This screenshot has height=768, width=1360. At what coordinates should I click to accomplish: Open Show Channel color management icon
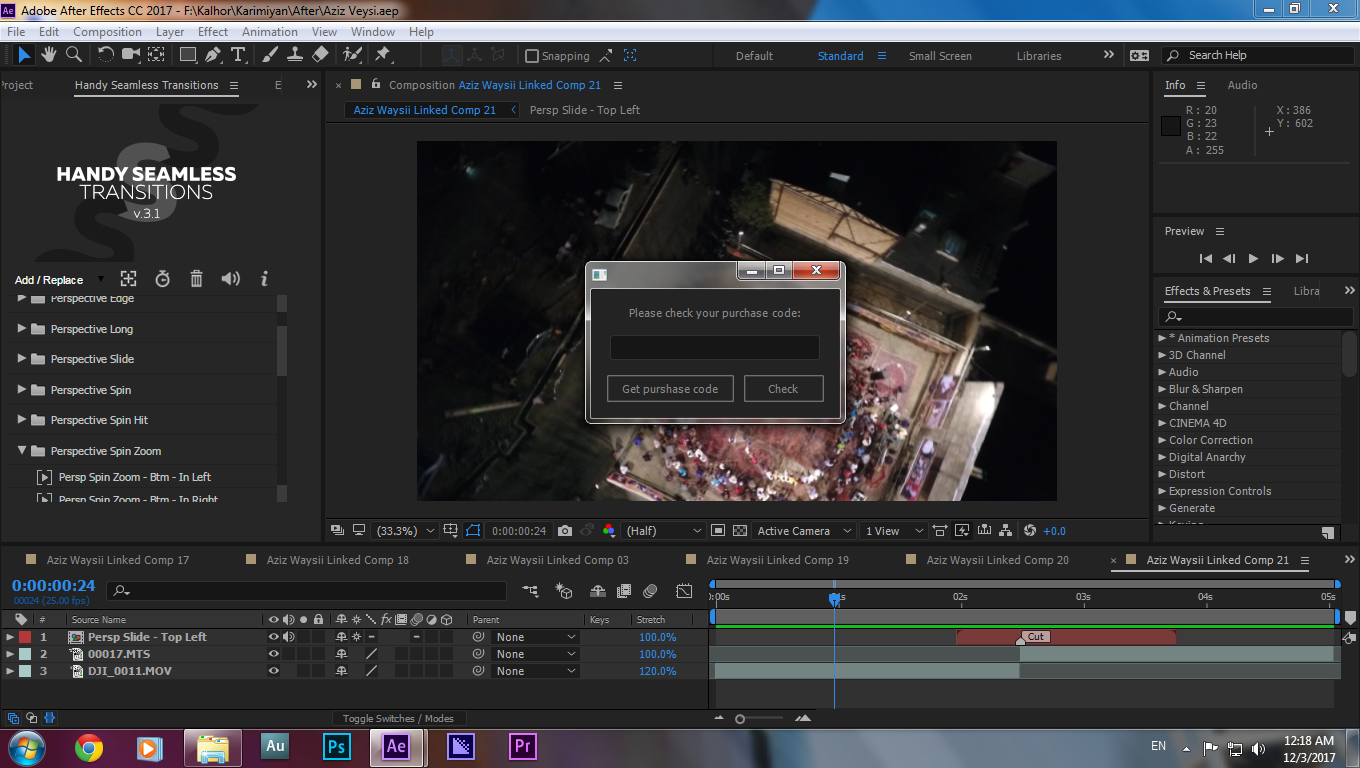(608, 531)
